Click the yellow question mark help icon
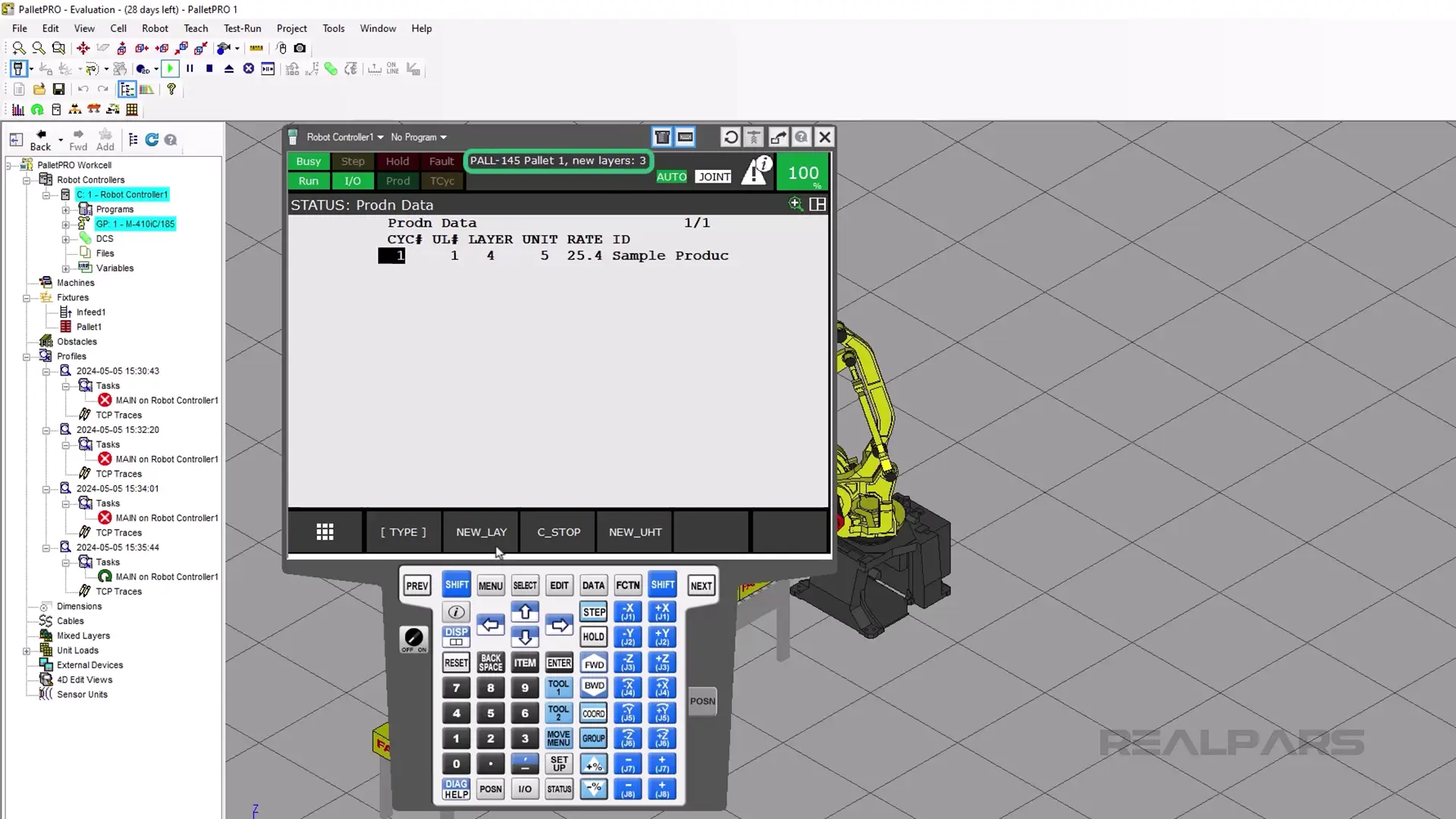This screenshot has width=1456, height=819. click(171, 89)
